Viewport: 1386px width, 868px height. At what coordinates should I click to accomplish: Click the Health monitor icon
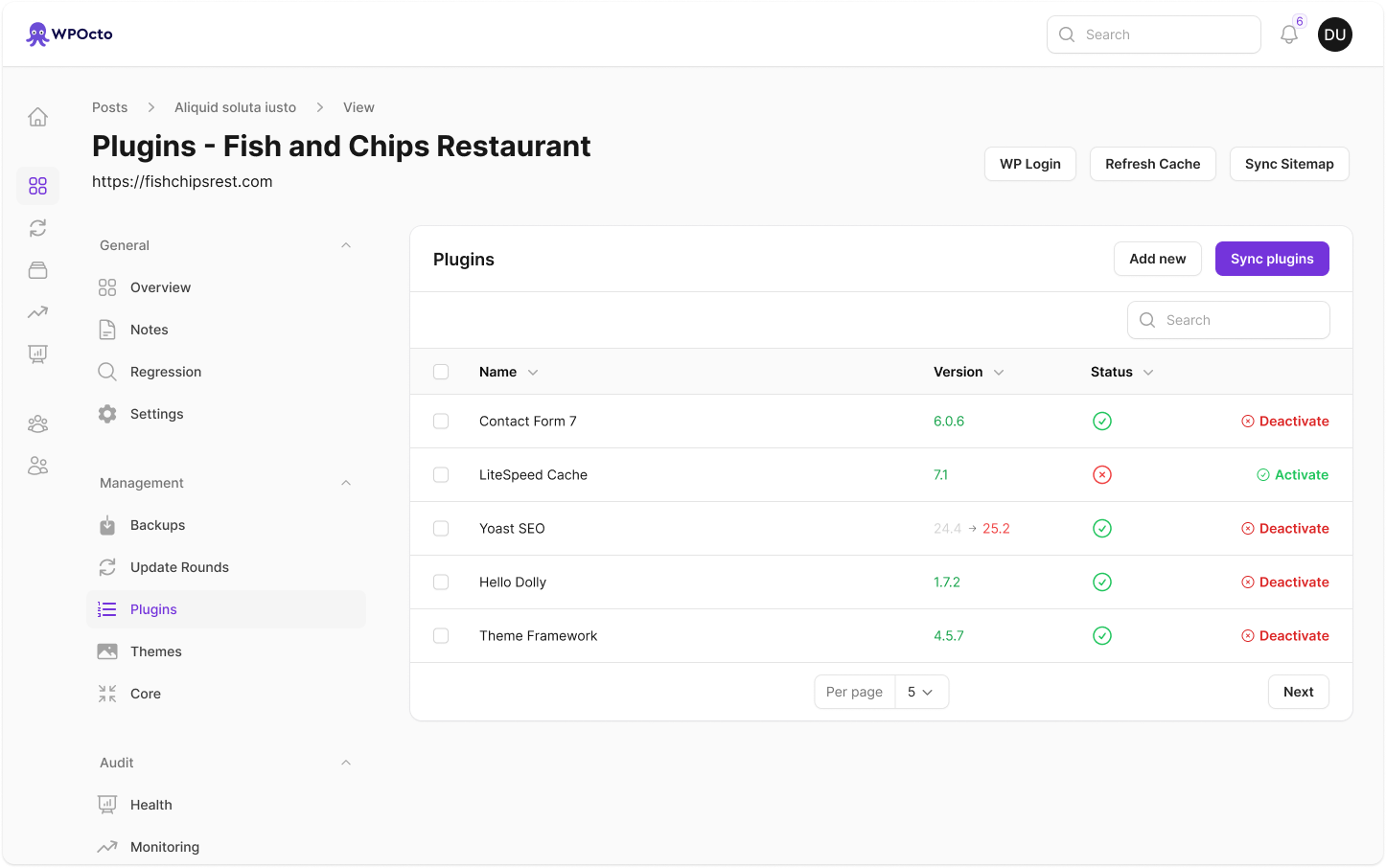107,805
